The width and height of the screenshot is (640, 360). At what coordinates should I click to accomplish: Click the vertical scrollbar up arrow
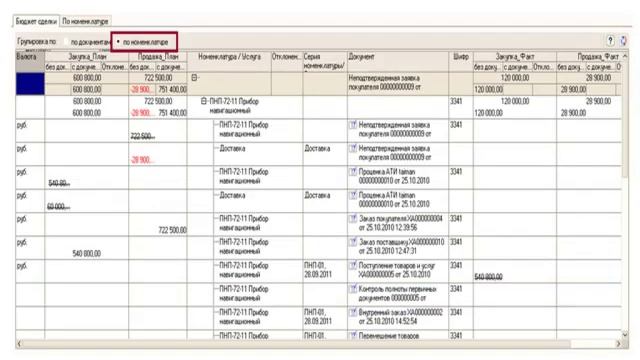click(625, 56)
